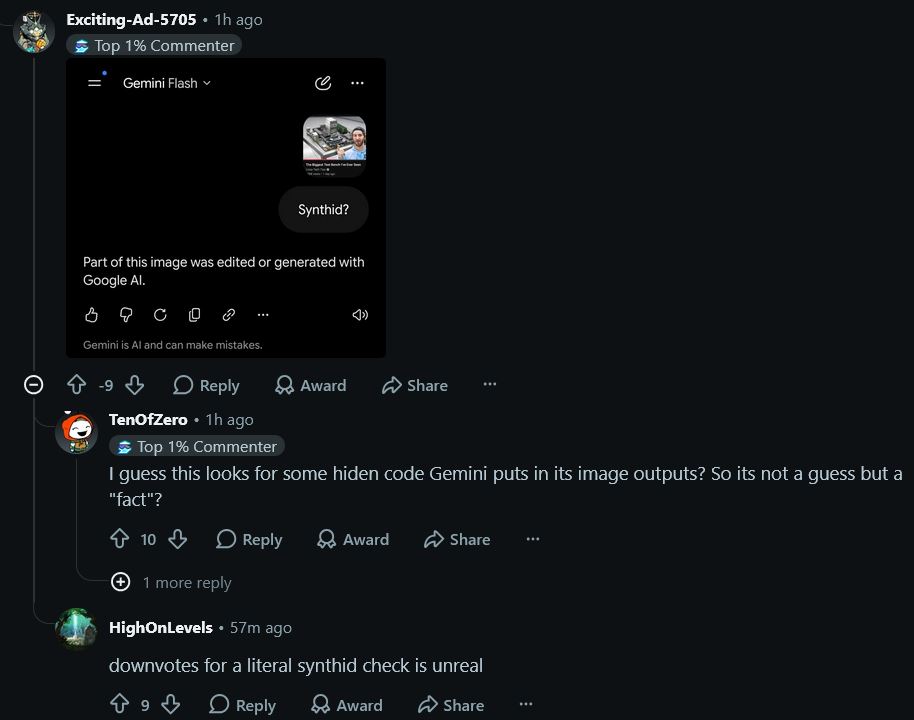The image size is (914, 720).
Task: Share HighOnLevels' comment
Action: 451,704
